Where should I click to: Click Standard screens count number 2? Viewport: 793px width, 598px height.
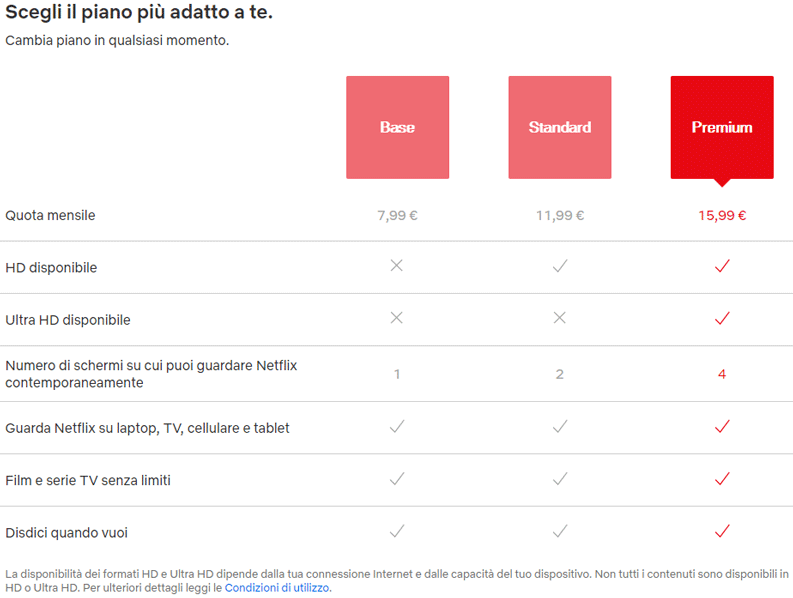pos(559,374)
